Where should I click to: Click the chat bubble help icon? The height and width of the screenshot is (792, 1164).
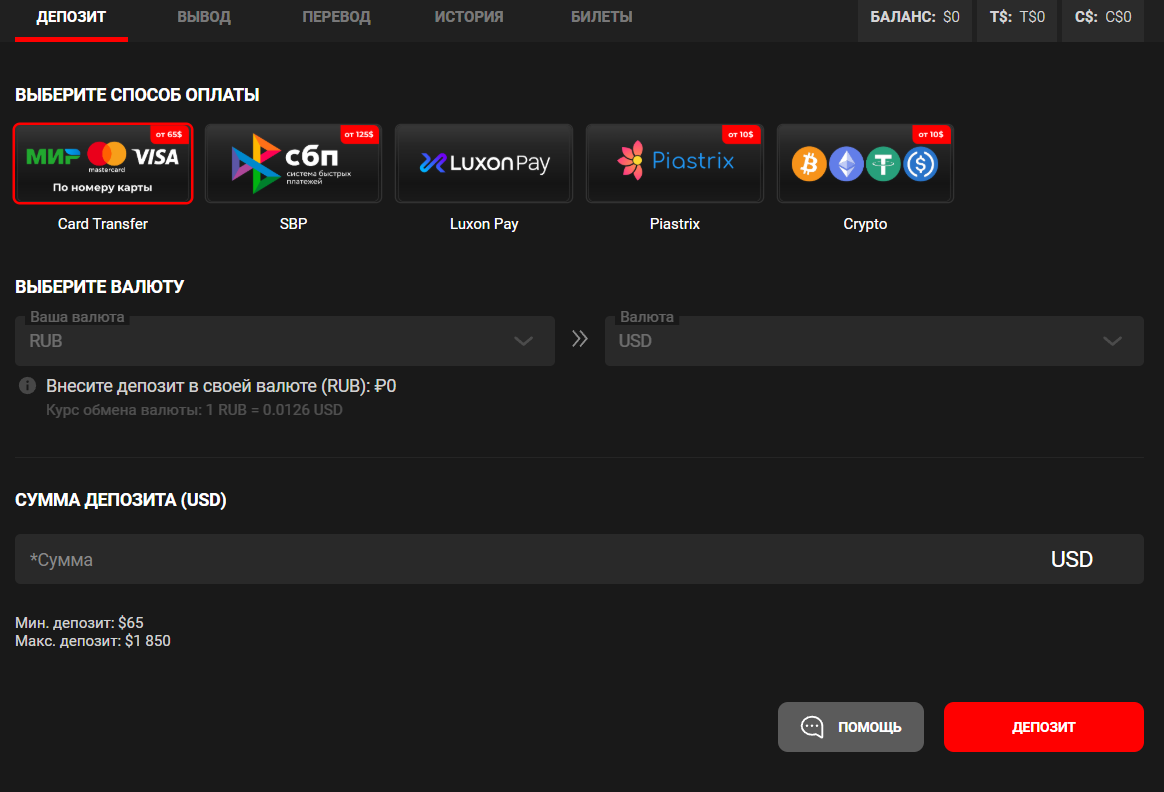pyautogui.click(x=812, y=727)
